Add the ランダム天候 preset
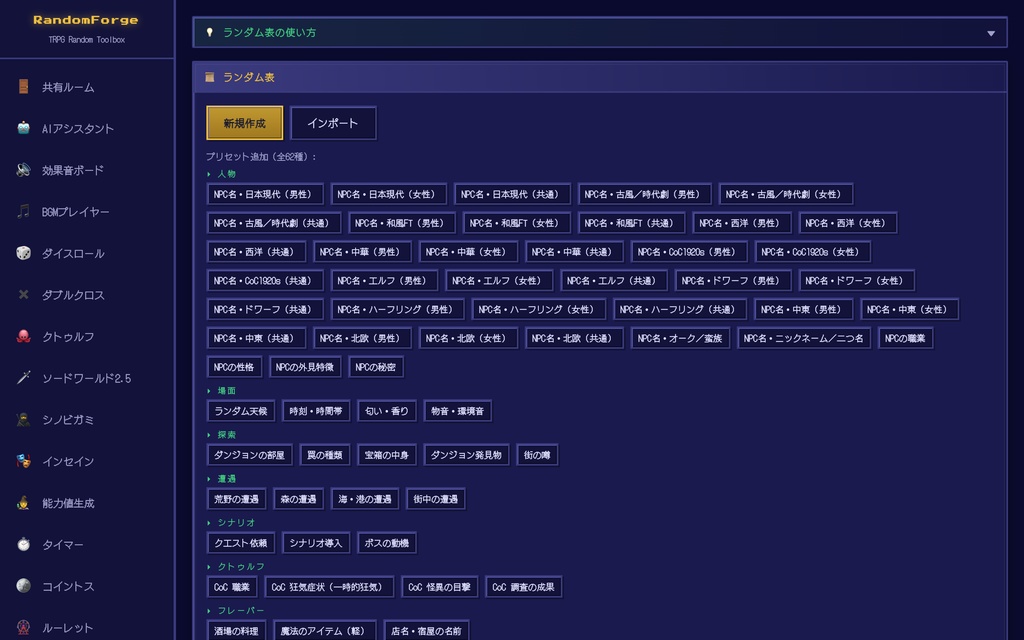This screenshot has width=1024, height=640. coord(240,410)
